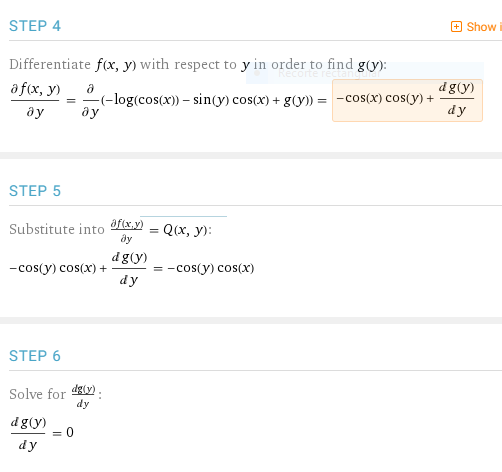
Task: Click the Solve for instruction text
Action: (x=38, y=394)
